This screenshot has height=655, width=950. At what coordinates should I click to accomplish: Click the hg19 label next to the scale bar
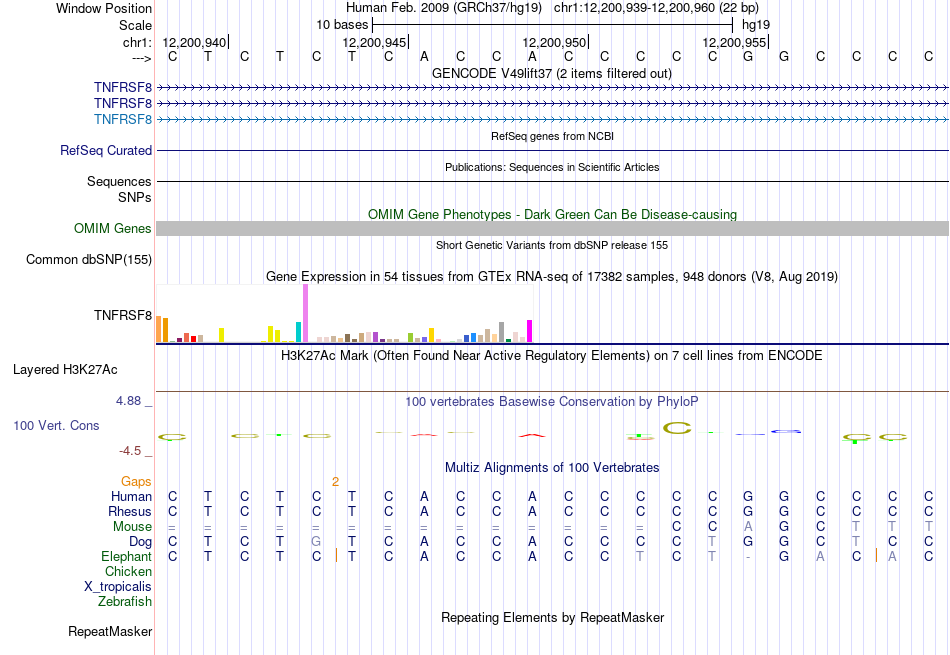point(756,25)
